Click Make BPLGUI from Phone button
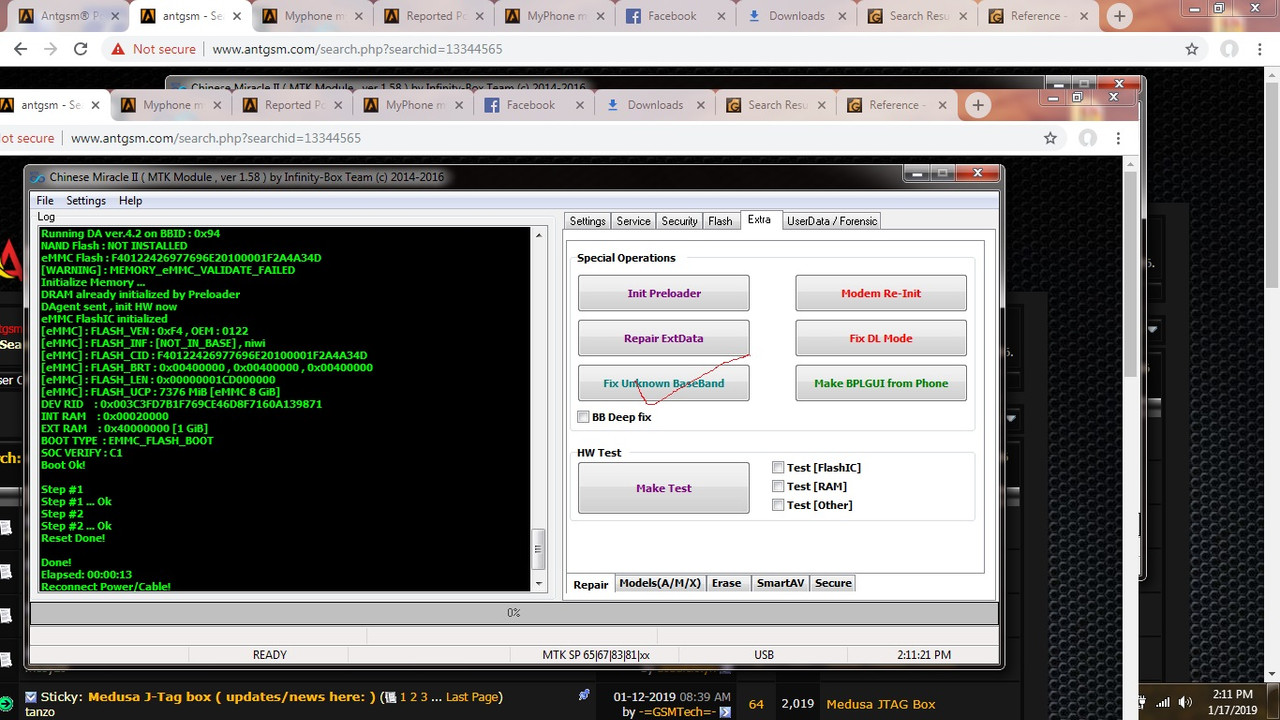The width and height of the screenshot is (1280, 720). (881, 383)
